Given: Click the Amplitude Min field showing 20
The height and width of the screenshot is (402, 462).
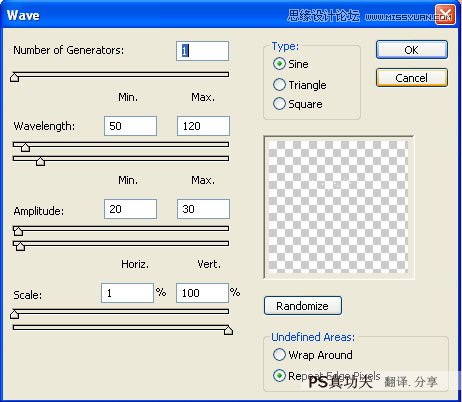Looking at the screenshot, I should [130, 209].
